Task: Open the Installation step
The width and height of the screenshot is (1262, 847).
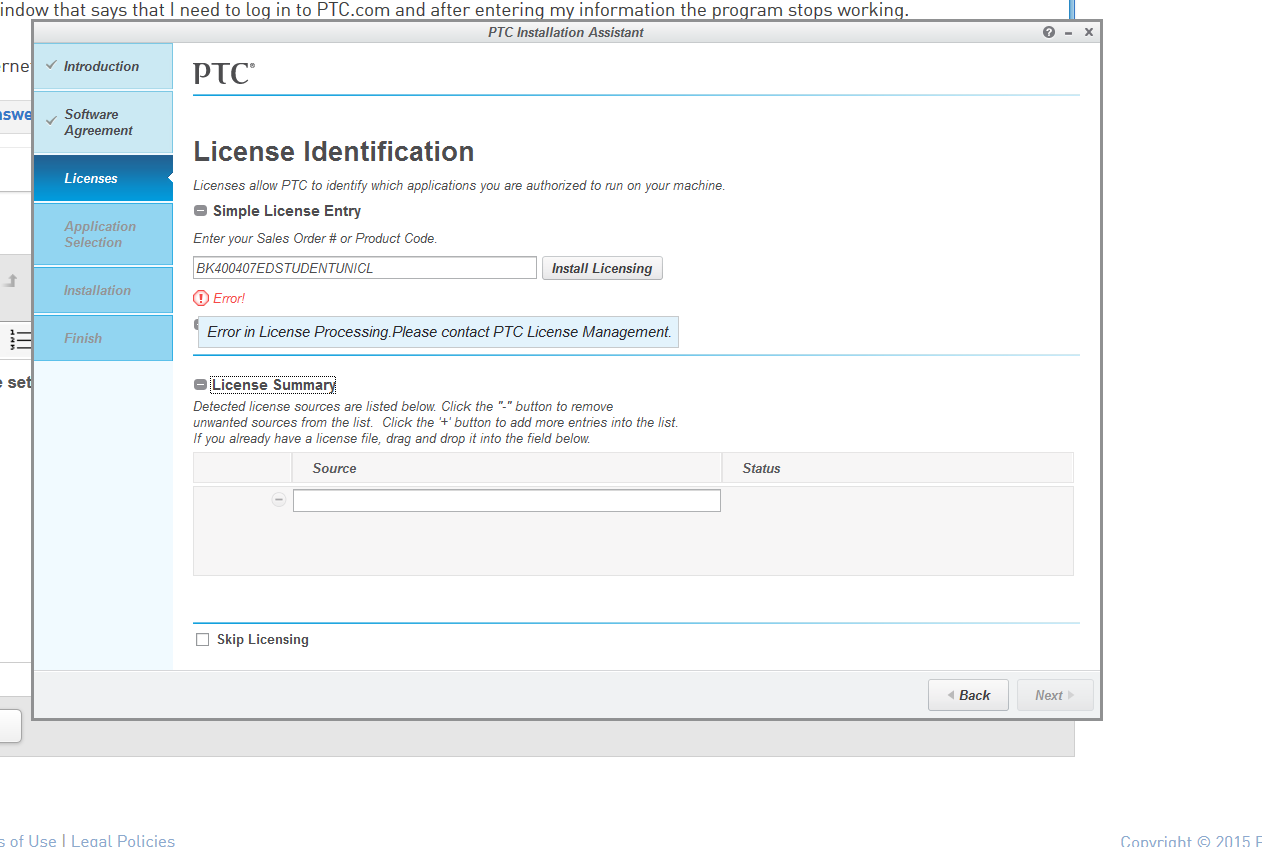Action: tap(102, 290)
